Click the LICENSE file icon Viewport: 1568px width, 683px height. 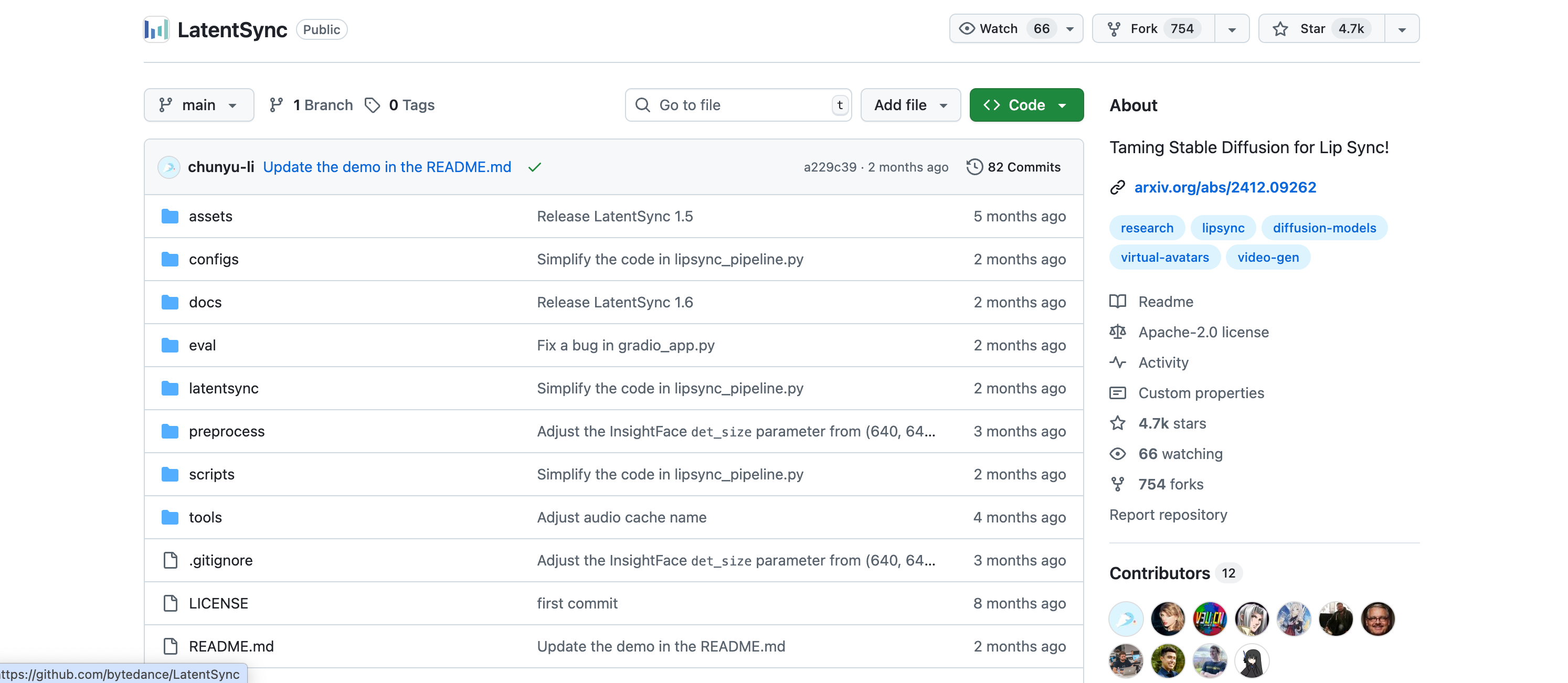point(171,603)
